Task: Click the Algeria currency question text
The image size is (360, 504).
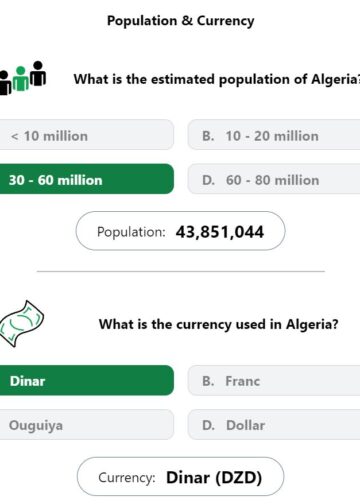Action: (x=219, y=324)
